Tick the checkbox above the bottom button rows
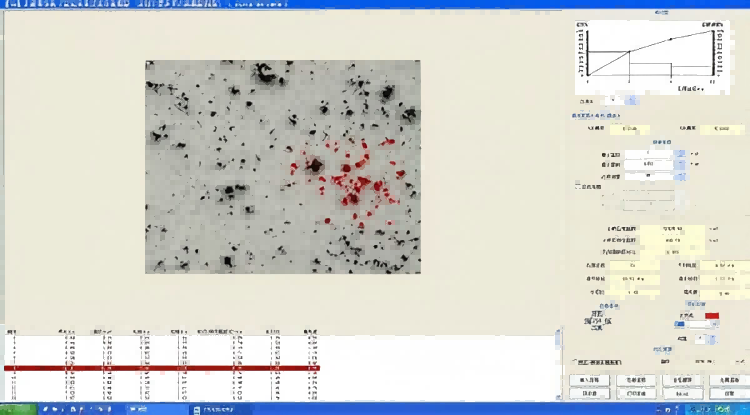The height and width of the screenshot is (415, 750). [573, 362]
